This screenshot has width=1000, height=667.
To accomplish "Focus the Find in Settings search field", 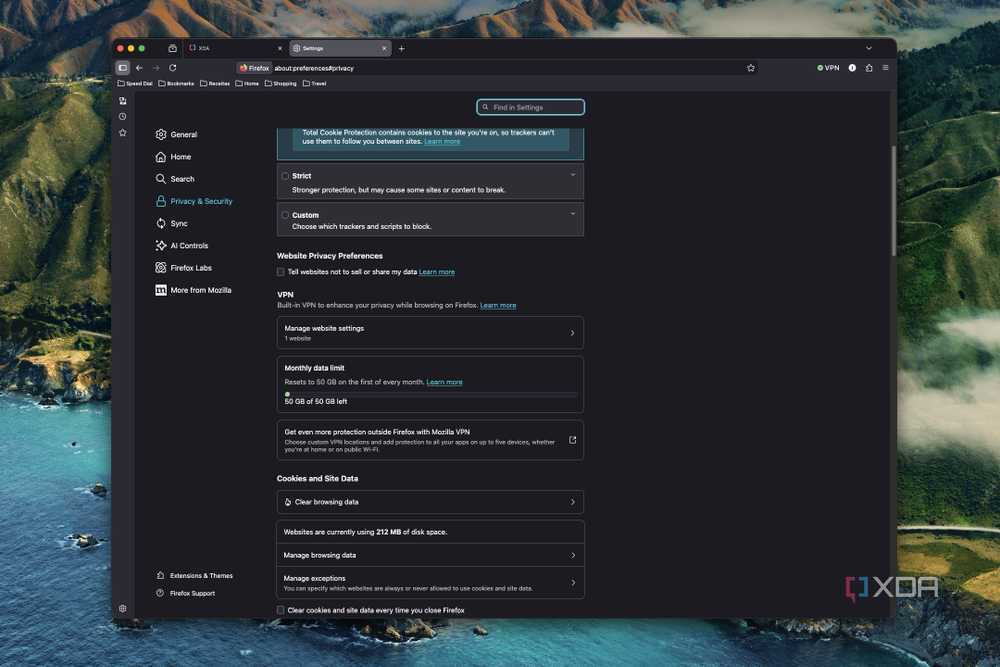I will pos(531,107).
